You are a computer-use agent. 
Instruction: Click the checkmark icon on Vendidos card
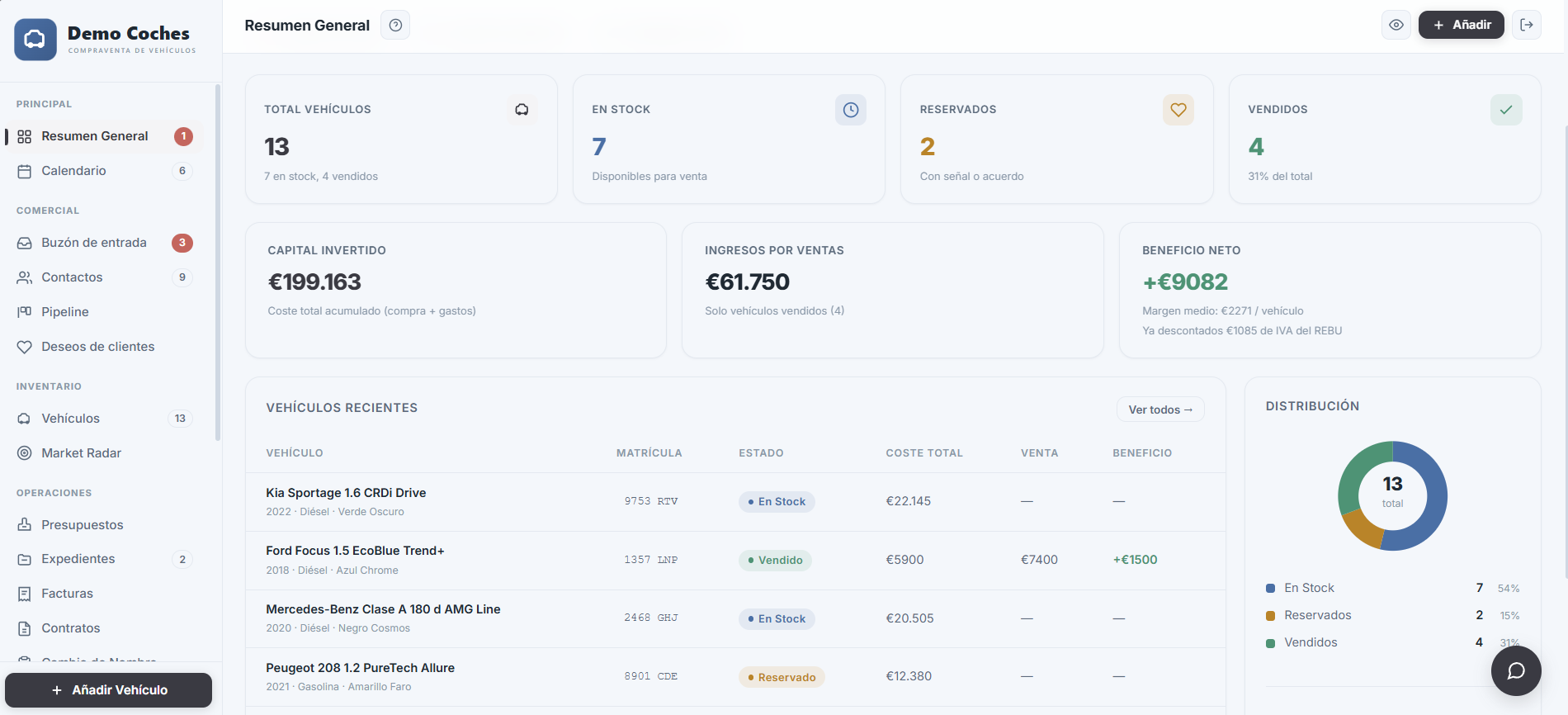(x=1506, y=110)
